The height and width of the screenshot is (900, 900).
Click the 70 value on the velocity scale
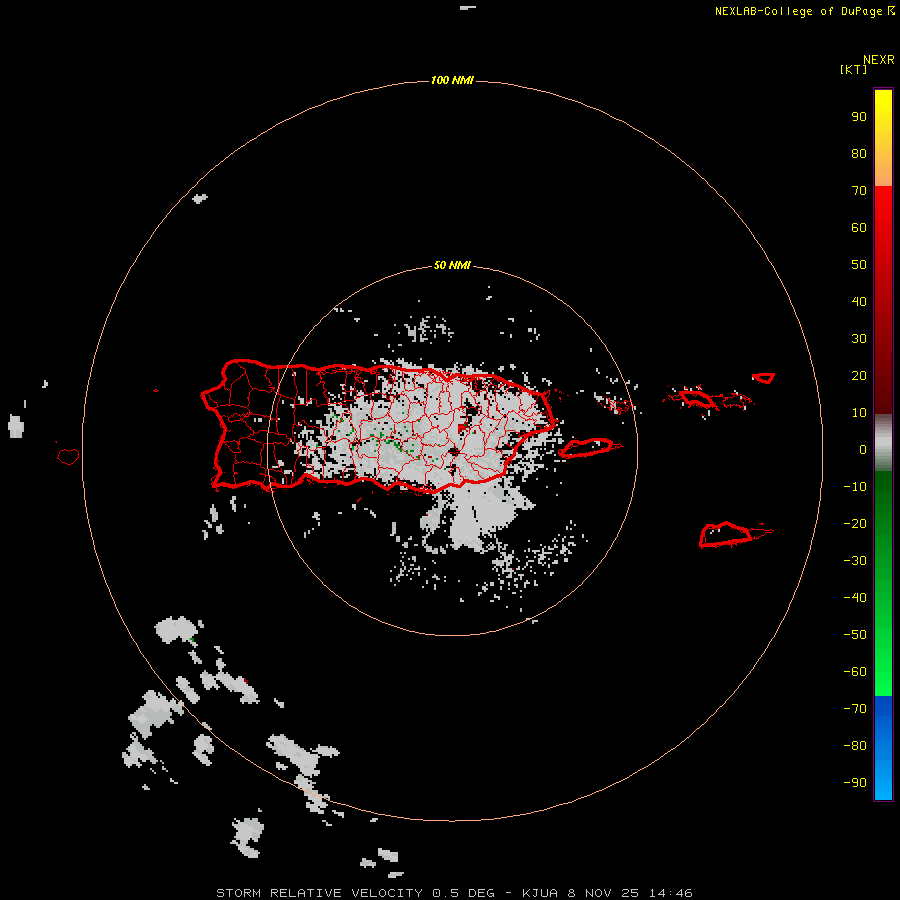click(859, 191)
